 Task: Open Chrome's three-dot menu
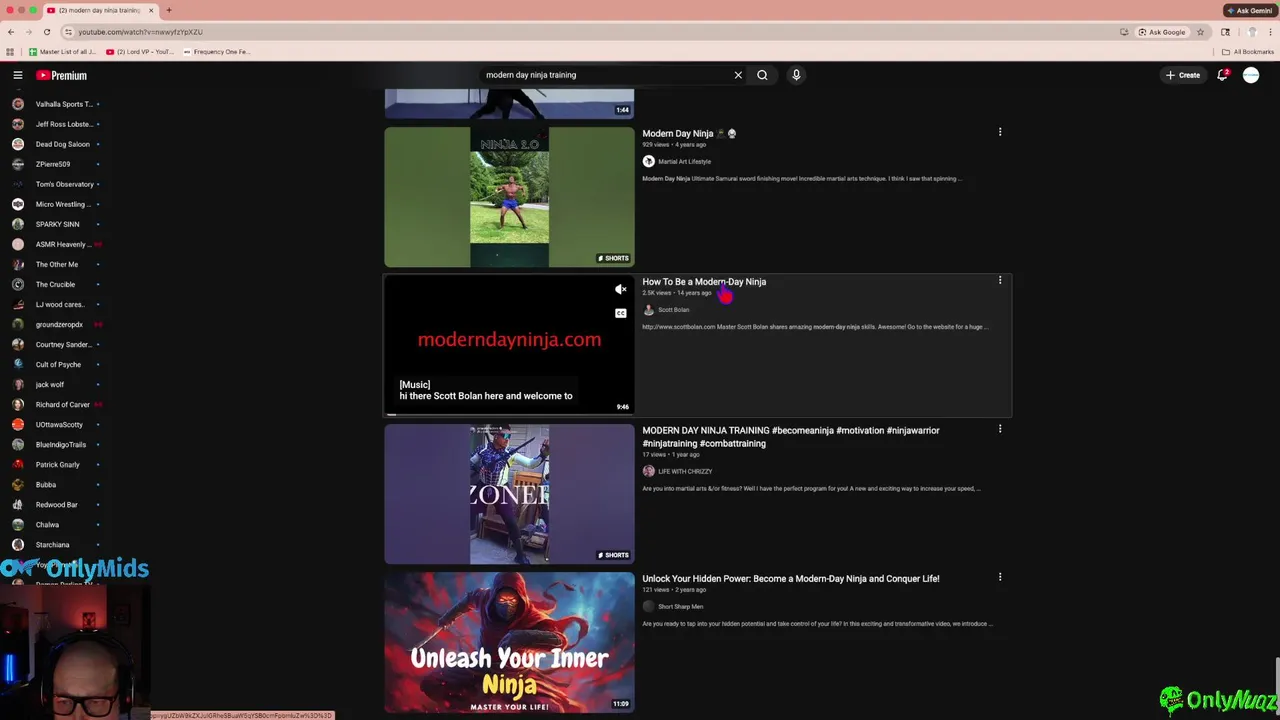pyautogui.click(x=1271, y=32)
